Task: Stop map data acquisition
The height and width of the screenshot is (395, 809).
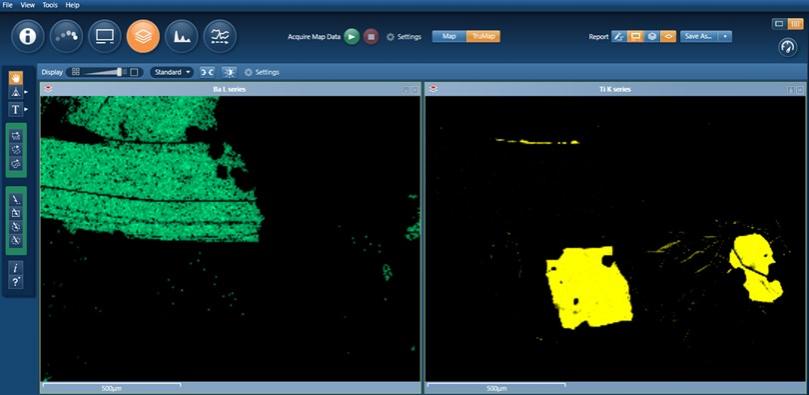Action: coord(370,37)
